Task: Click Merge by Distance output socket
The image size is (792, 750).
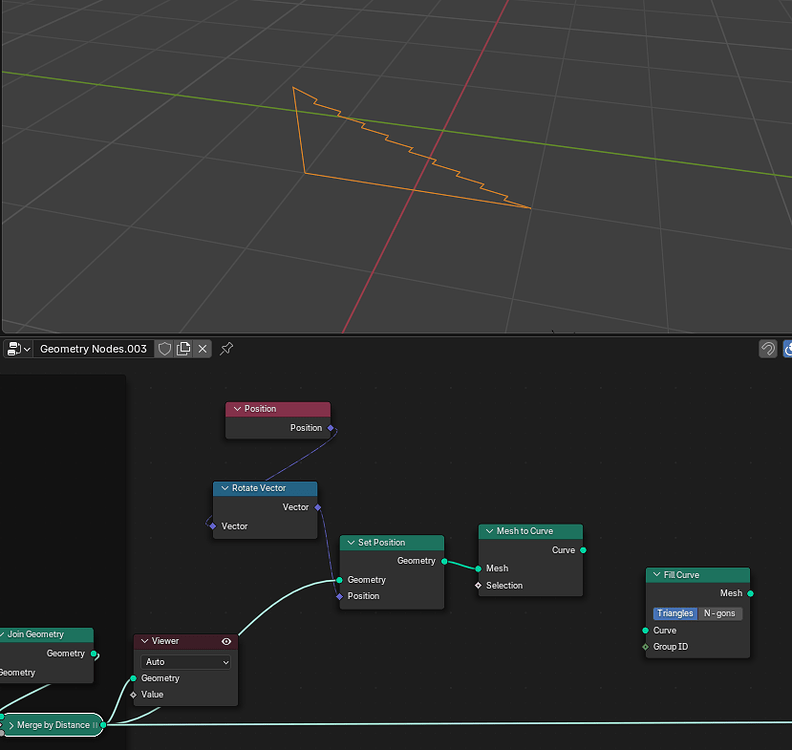Action: [x=103, y=725]
